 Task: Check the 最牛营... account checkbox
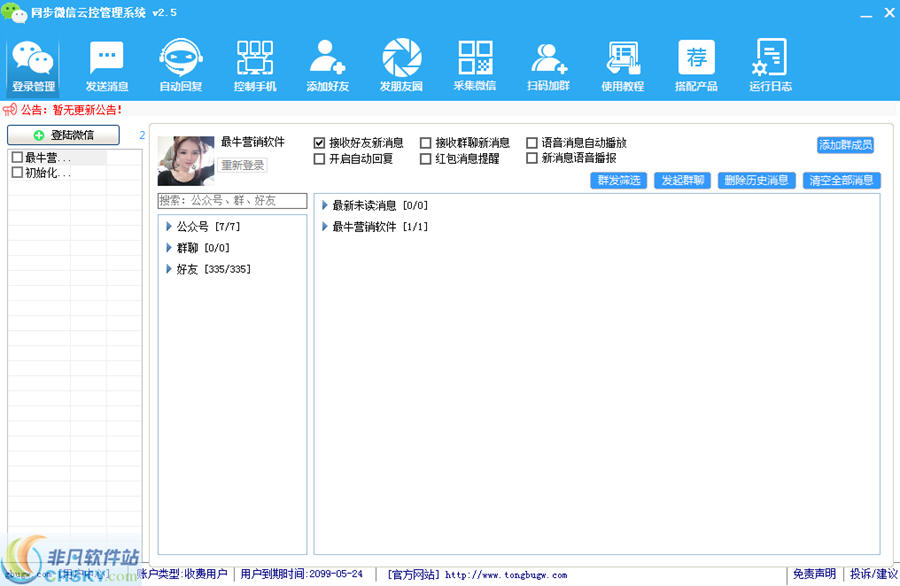tap(17, 157)
